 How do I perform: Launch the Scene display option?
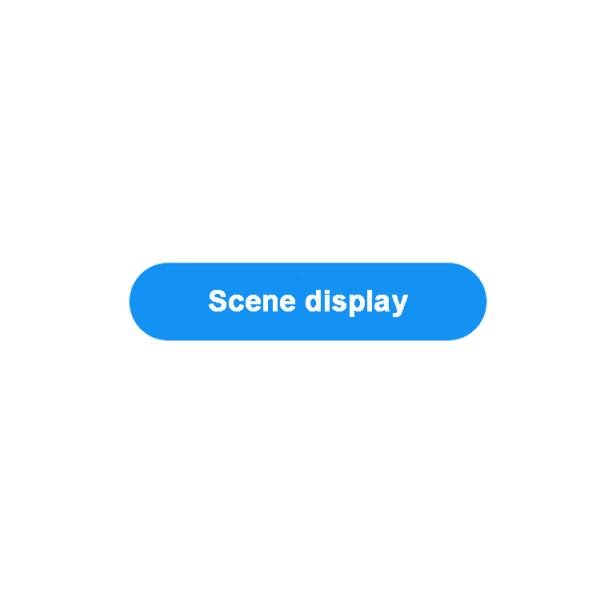[308, 302]
